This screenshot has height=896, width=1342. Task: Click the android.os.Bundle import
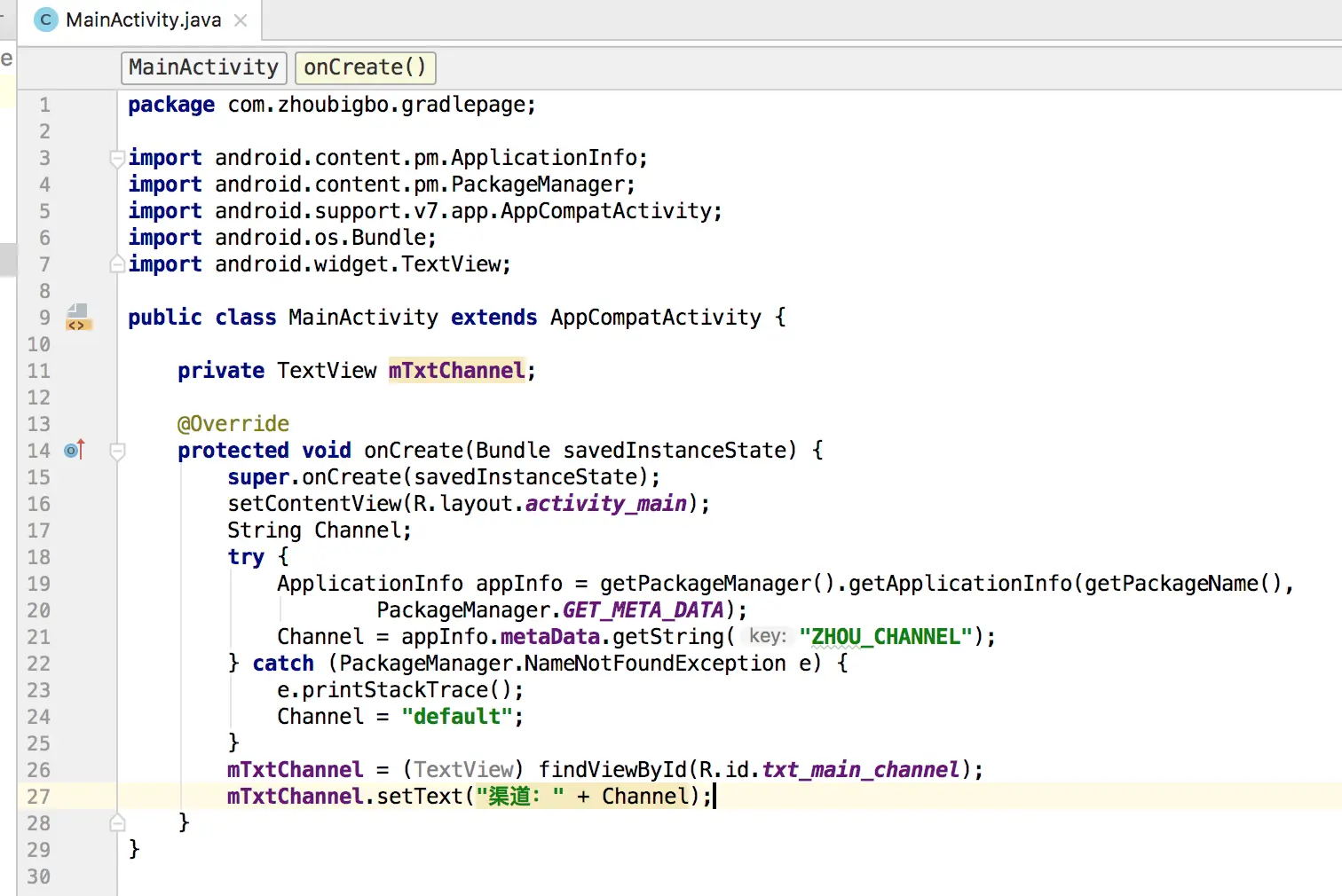coord(320,238)
